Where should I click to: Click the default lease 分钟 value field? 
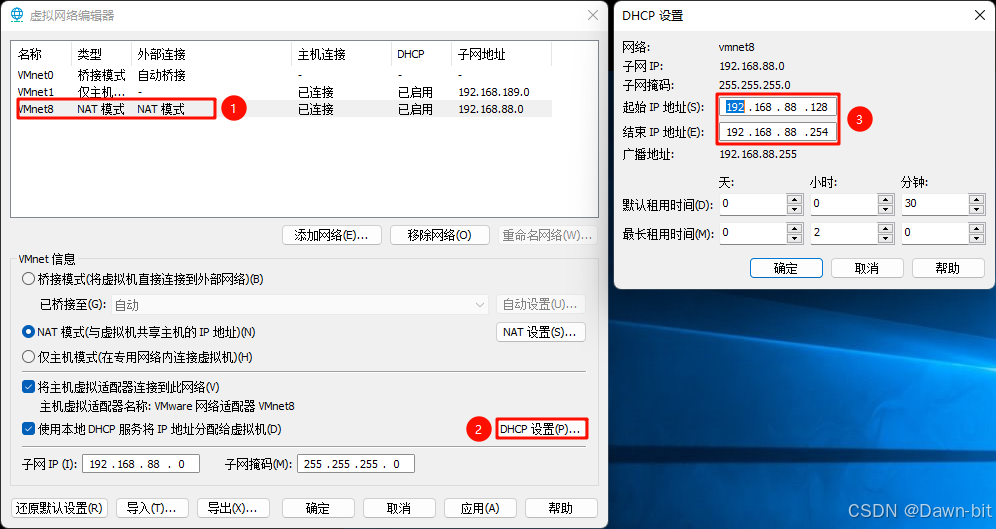click(935, 204)
